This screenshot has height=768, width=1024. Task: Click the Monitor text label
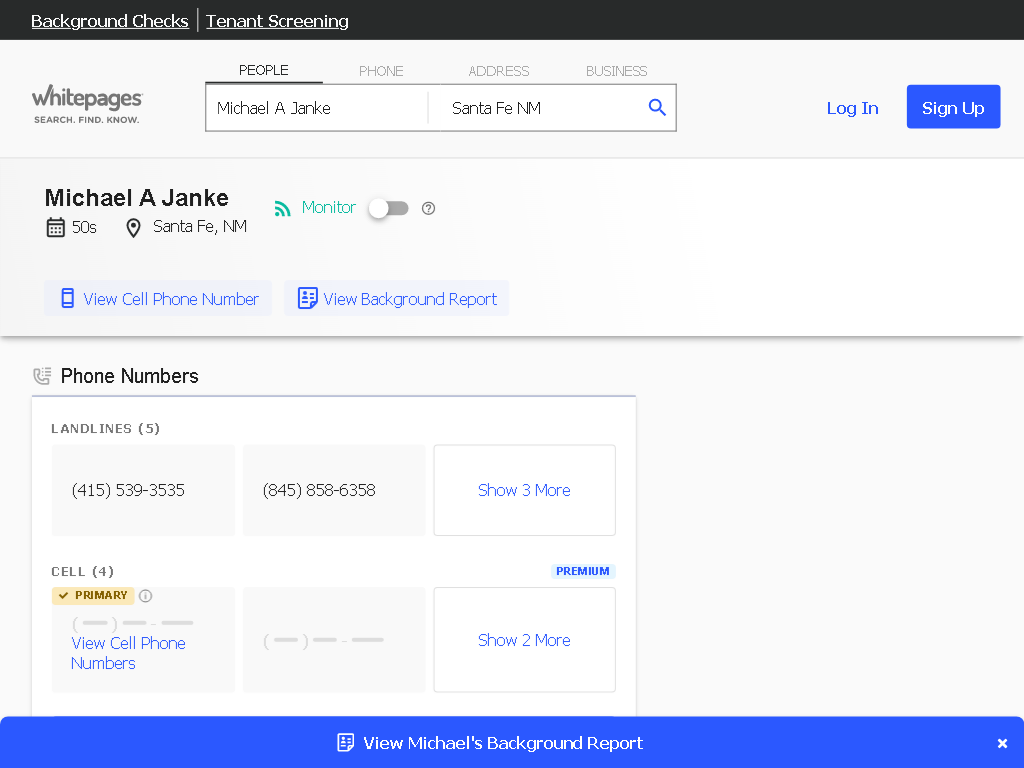click(x=328, y=208)
